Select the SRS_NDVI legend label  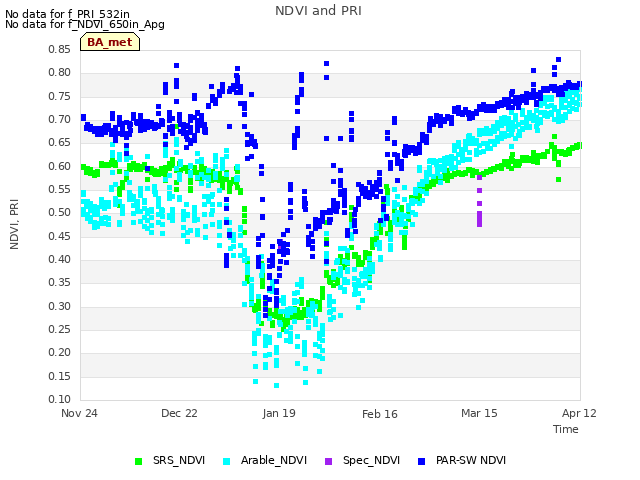pos(179,460)
